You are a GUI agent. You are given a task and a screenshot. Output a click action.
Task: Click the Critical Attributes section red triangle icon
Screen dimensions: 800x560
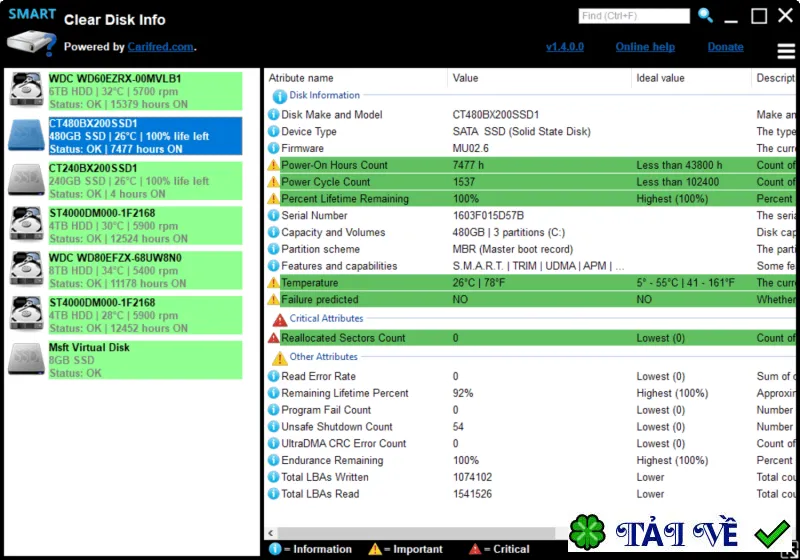(x=280, y=320)
